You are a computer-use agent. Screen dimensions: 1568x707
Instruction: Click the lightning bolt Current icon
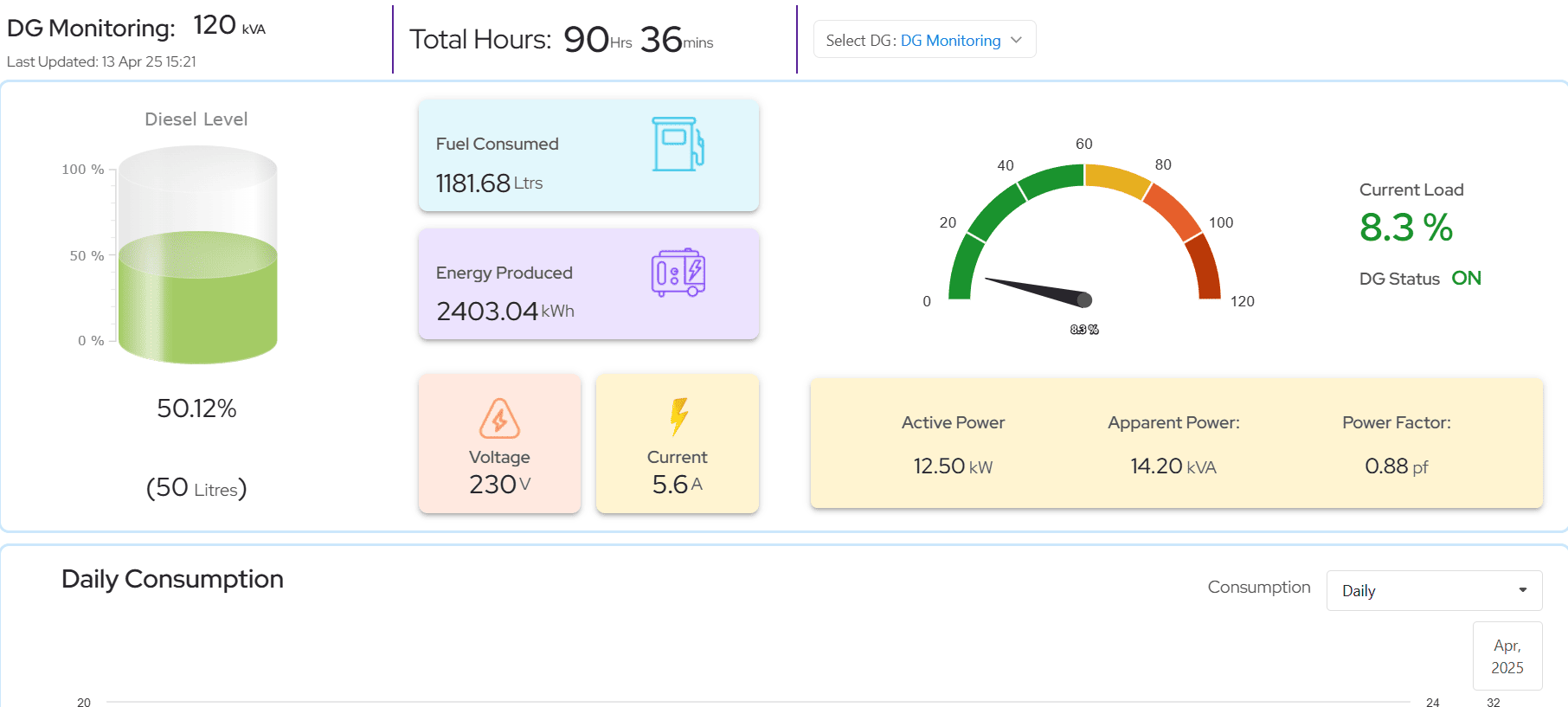[x=679, y=416]
